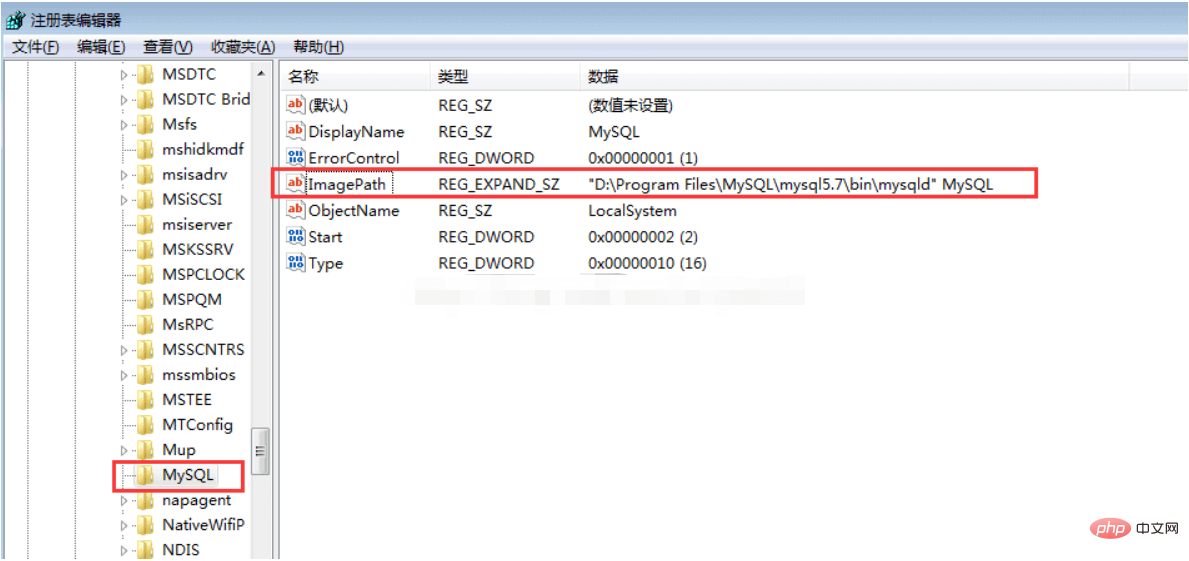1189x561 pixels.
Task: Click the LocalSystem data cell
Action: 632,210
